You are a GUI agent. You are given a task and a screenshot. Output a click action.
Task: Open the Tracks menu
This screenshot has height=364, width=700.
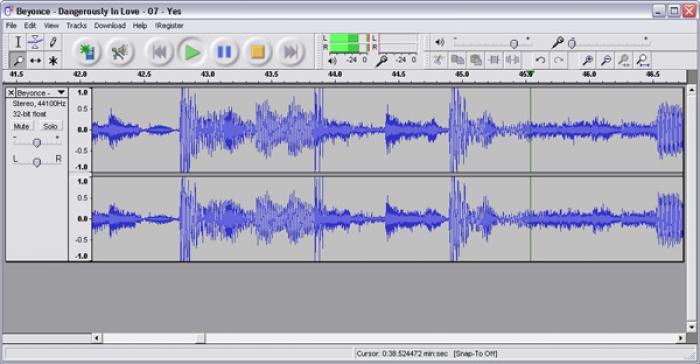click(x=76, y=25)
